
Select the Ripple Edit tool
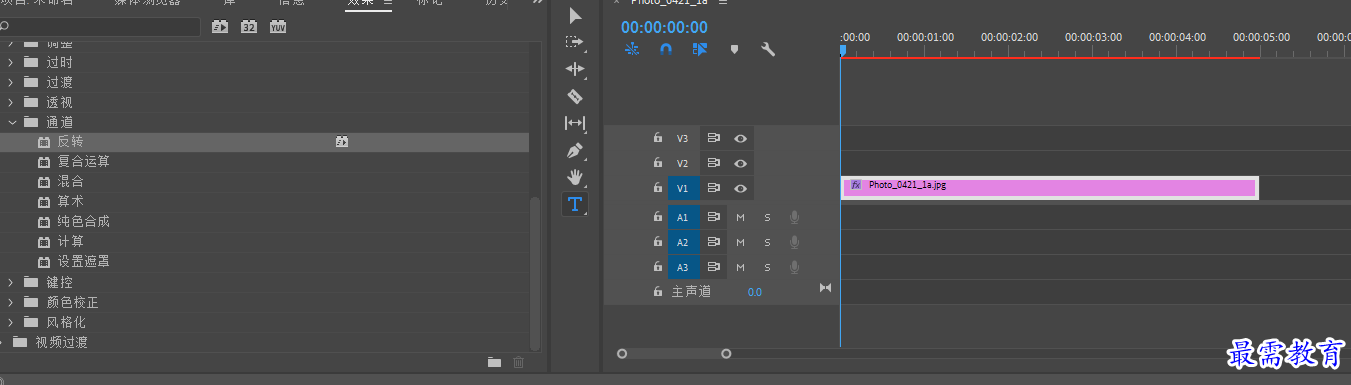575,69
